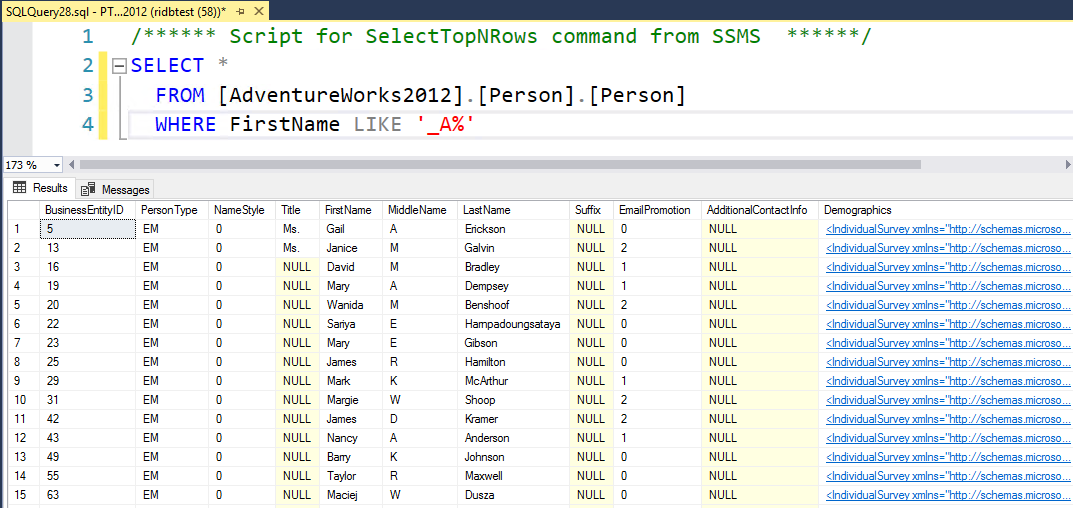Click the right scroll arrow of editor scrollbar

[x=1068, y=165]
